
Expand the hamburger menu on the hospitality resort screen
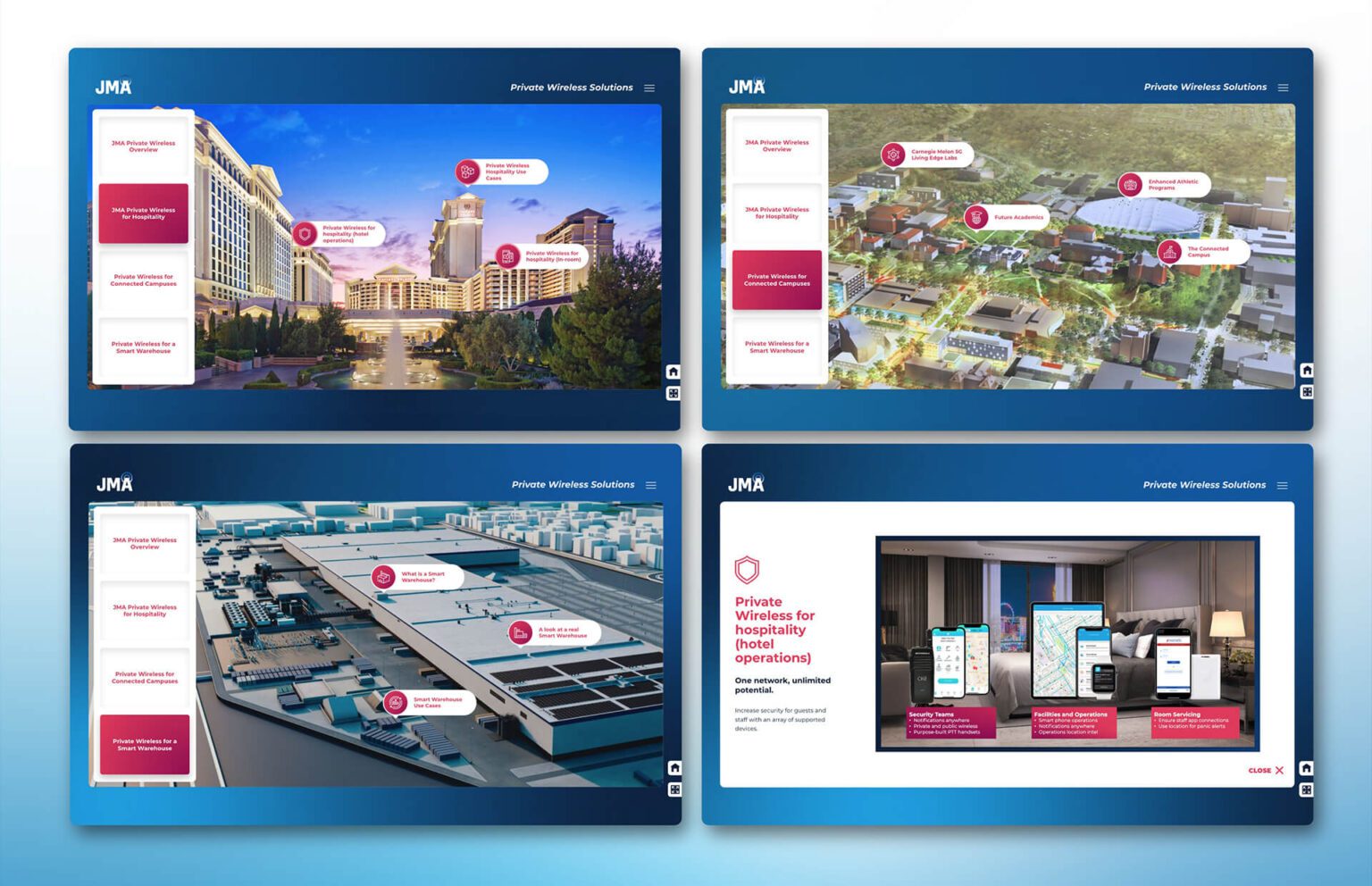tap(649, 88)
